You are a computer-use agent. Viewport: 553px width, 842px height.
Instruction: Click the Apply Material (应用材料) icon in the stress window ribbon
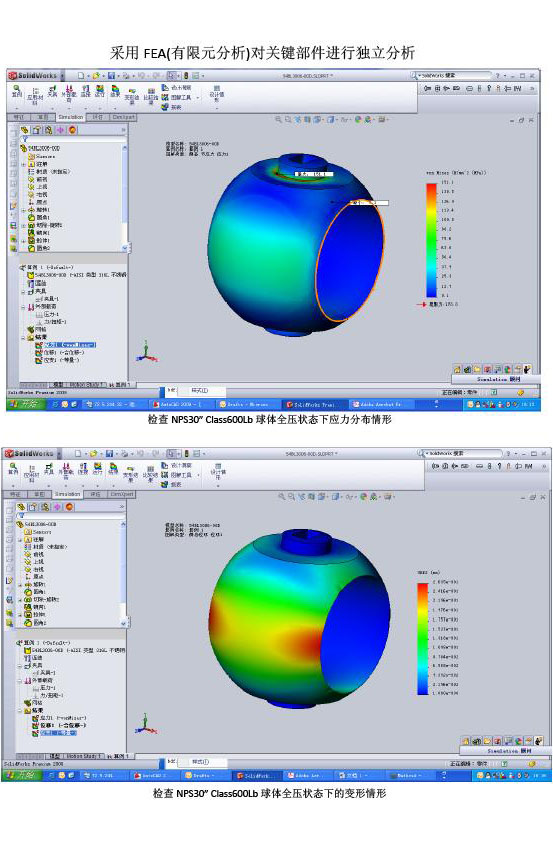point(35,96)
